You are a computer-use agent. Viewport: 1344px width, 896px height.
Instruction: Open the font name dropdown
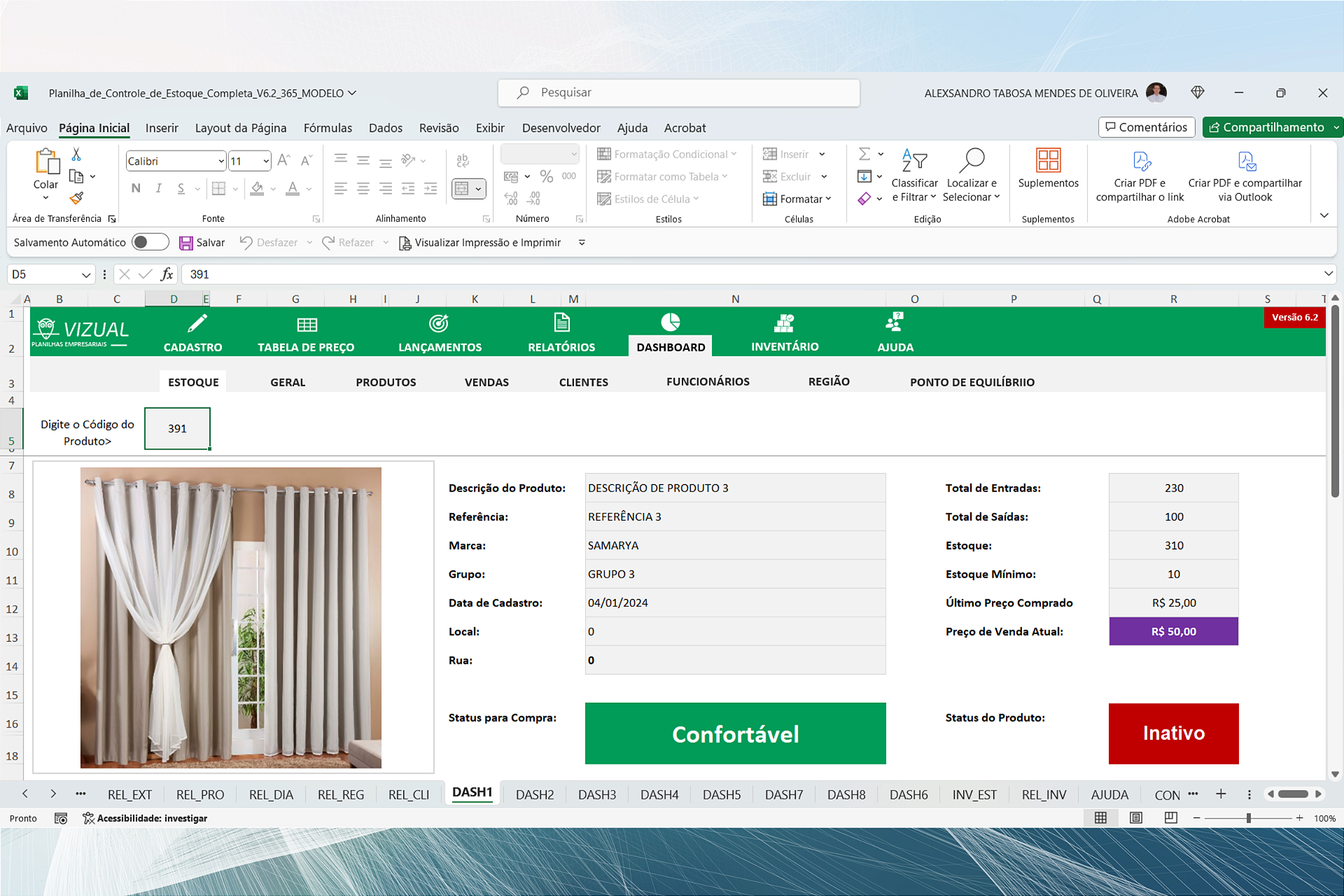(220, 160)
